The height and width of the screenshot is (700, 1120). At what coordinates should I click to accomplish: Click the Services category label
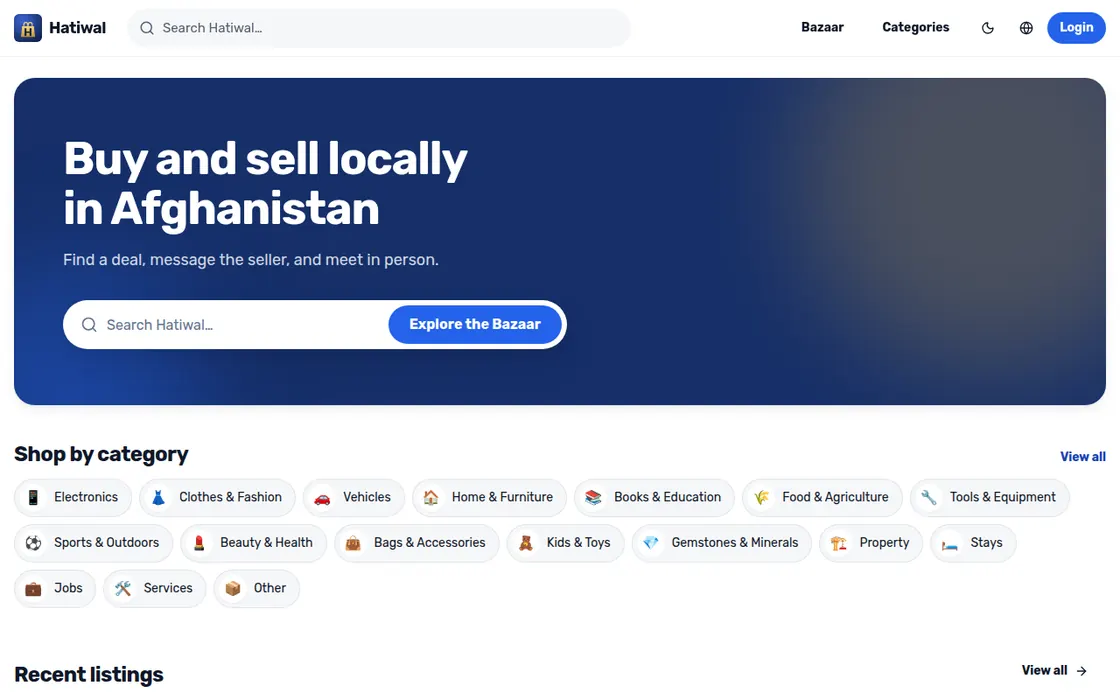click(x=168, y=588)
